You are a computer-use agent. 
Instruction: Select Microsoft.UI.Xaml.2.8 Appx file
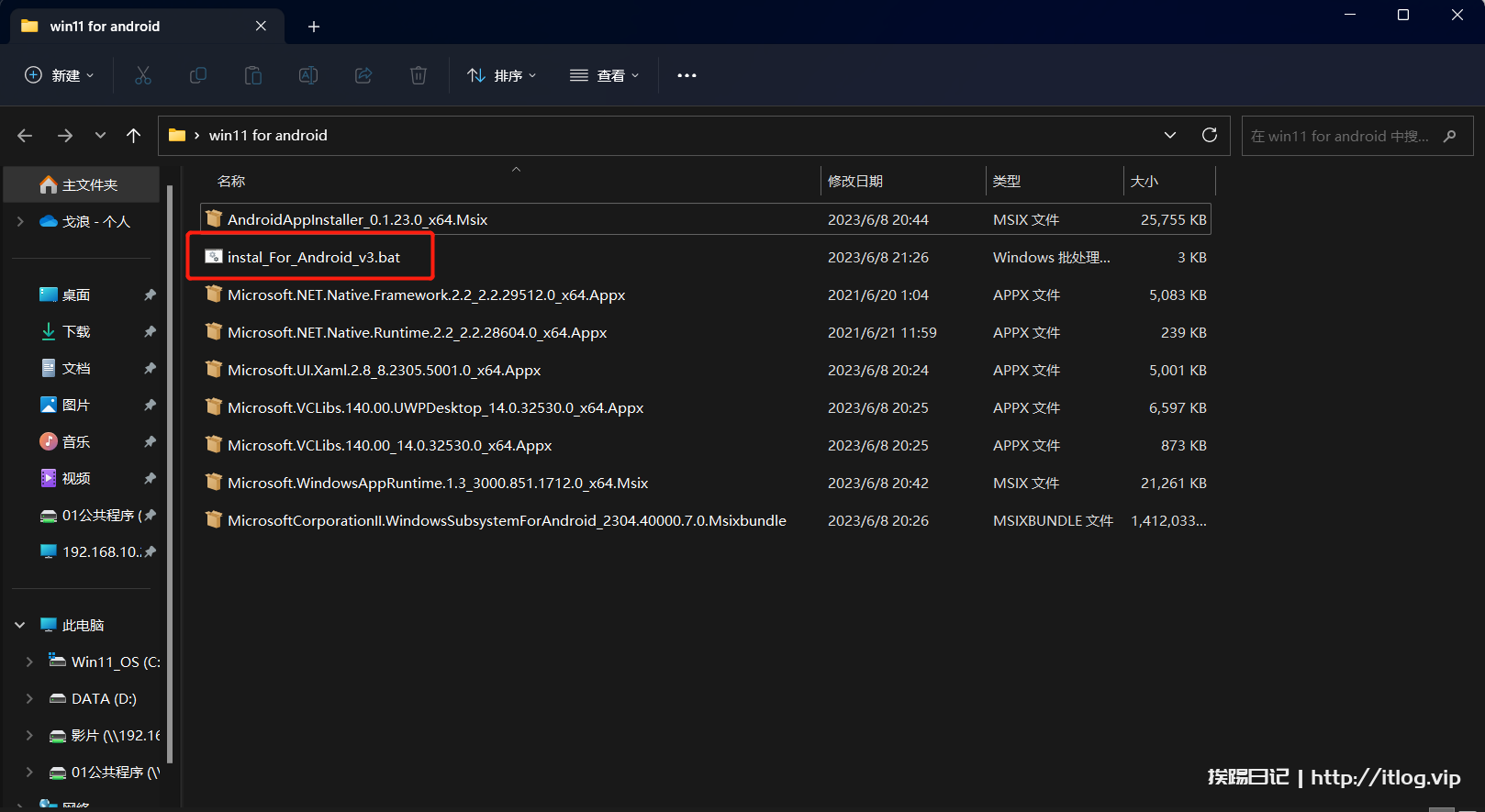(705, 370)
